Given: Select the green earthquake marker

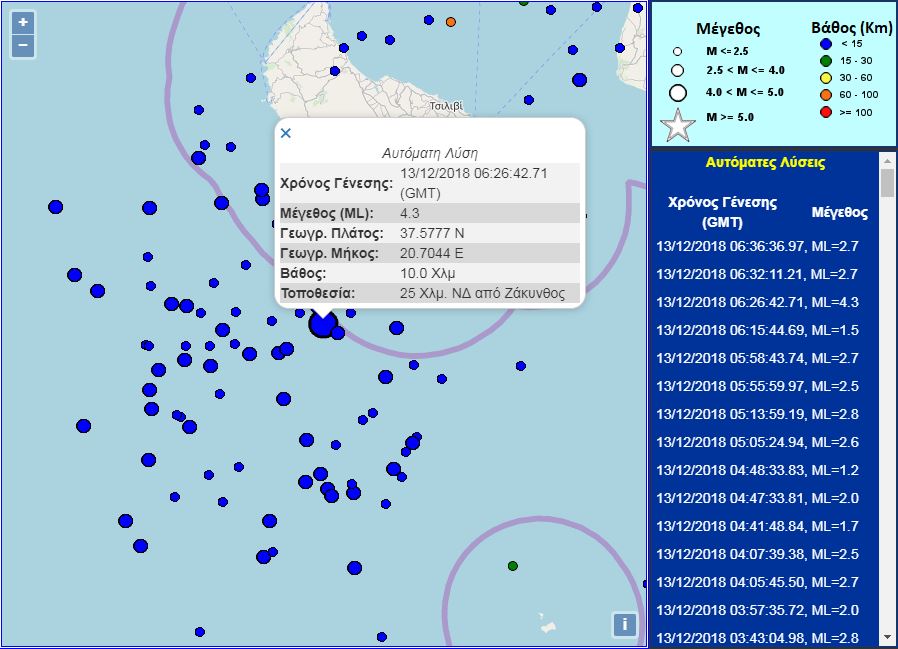Looking at the screenshot, I should coord(513,566).
